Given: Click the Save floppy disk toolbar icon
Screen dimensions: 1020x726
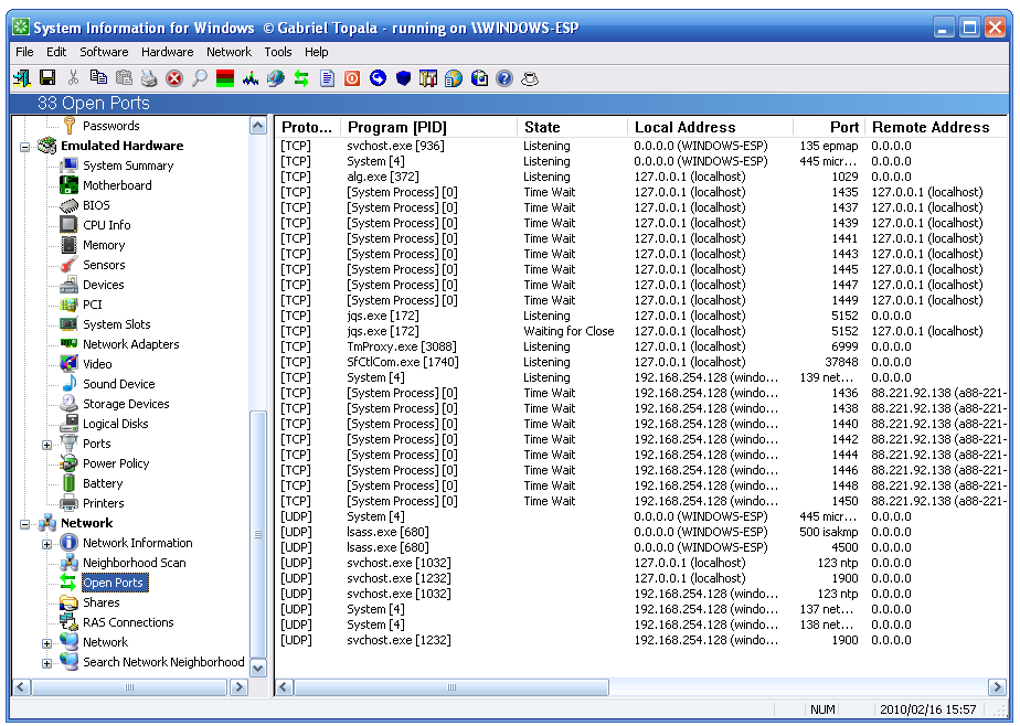Looking at the screenshot, I should point(47,78).
